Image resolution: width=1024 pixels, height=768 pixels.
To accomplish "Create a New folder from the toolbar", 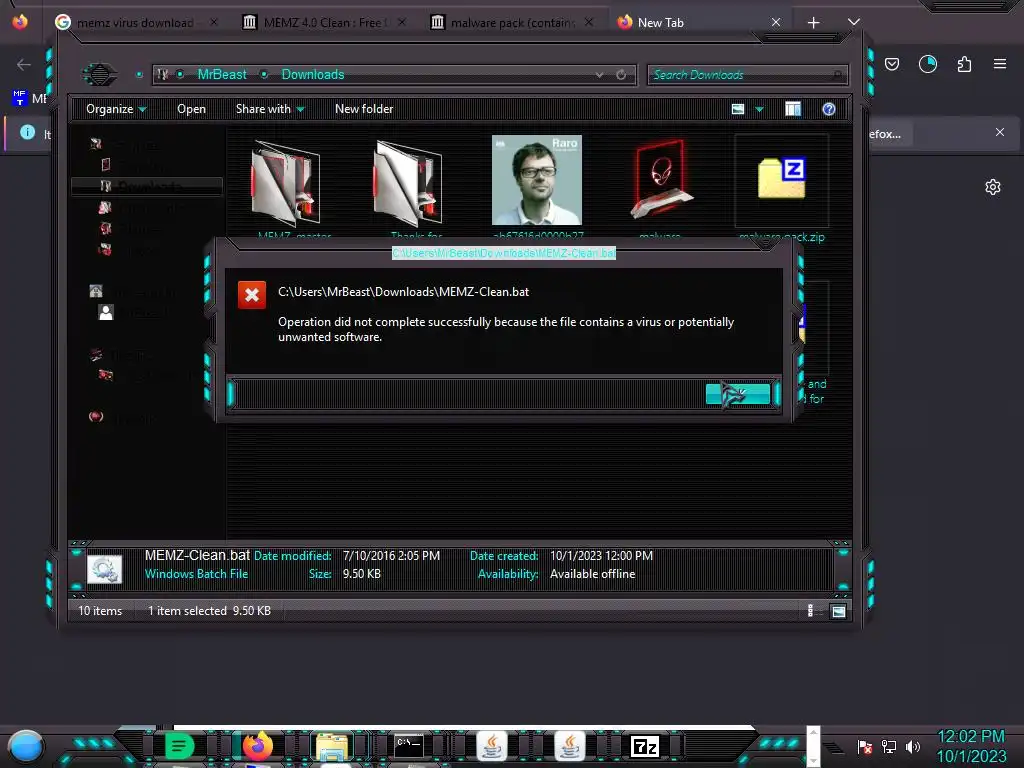I will coord(364,109).
